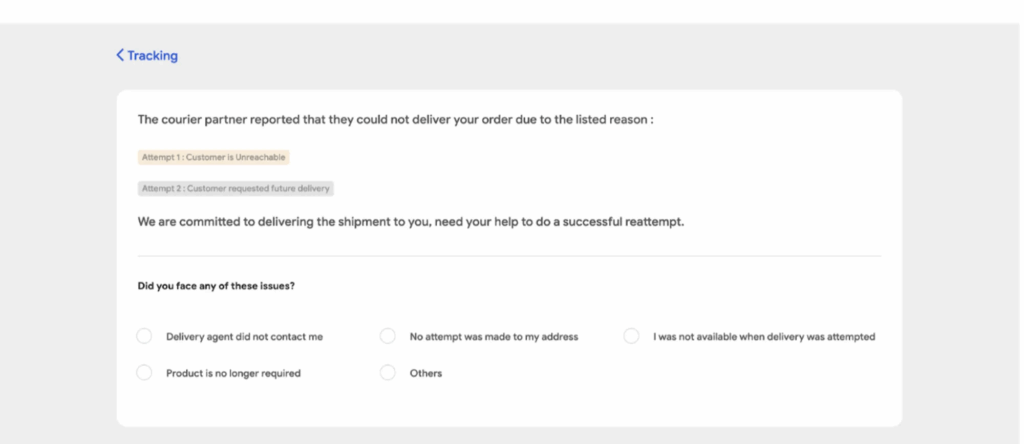Choose the 'No attempt was made to my address' radio circle
Screen dimensions: 1024x444
point(388,337)
